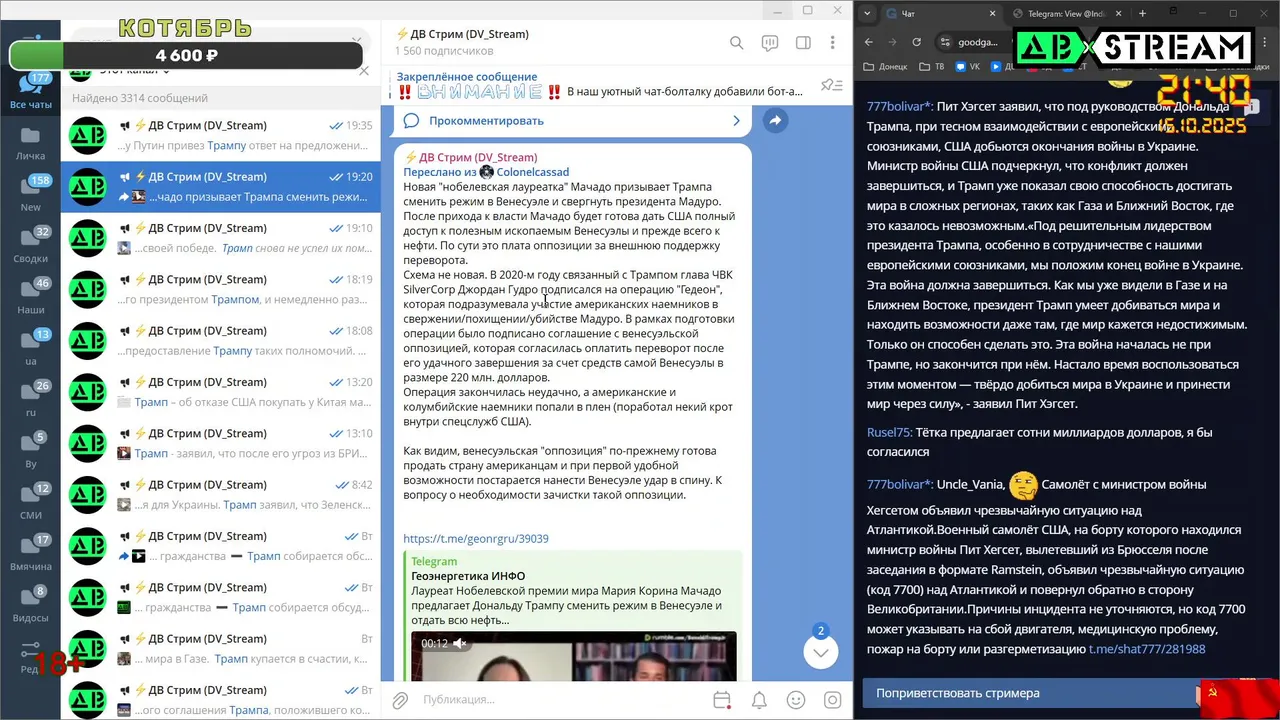Screen dimensions: 1280x720
Task: Open the 13:20 result about Китай
Action: (221, 392)
